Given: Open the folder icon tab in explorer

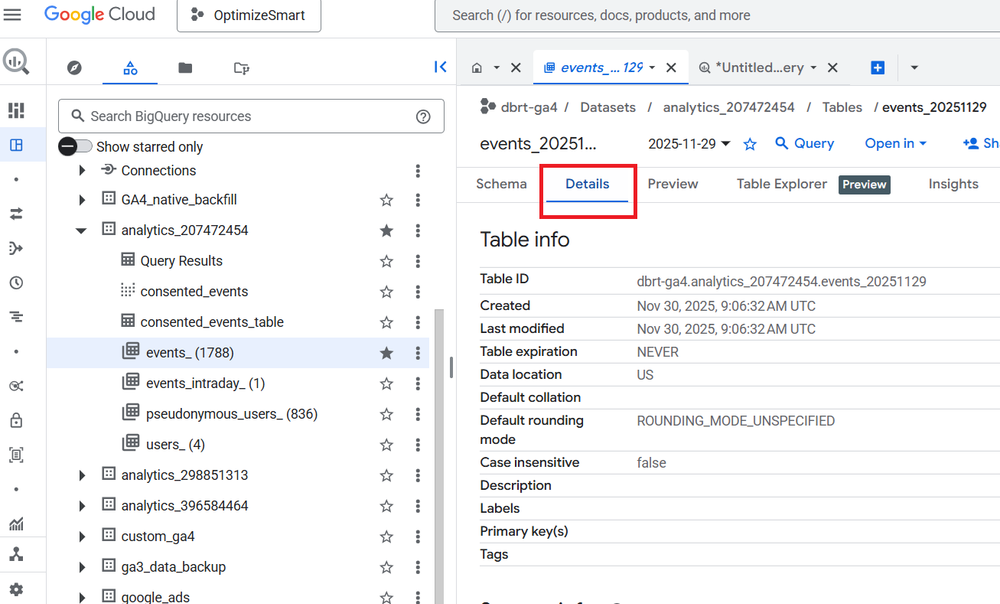Looking at the screenshot, I should (185, 68).
